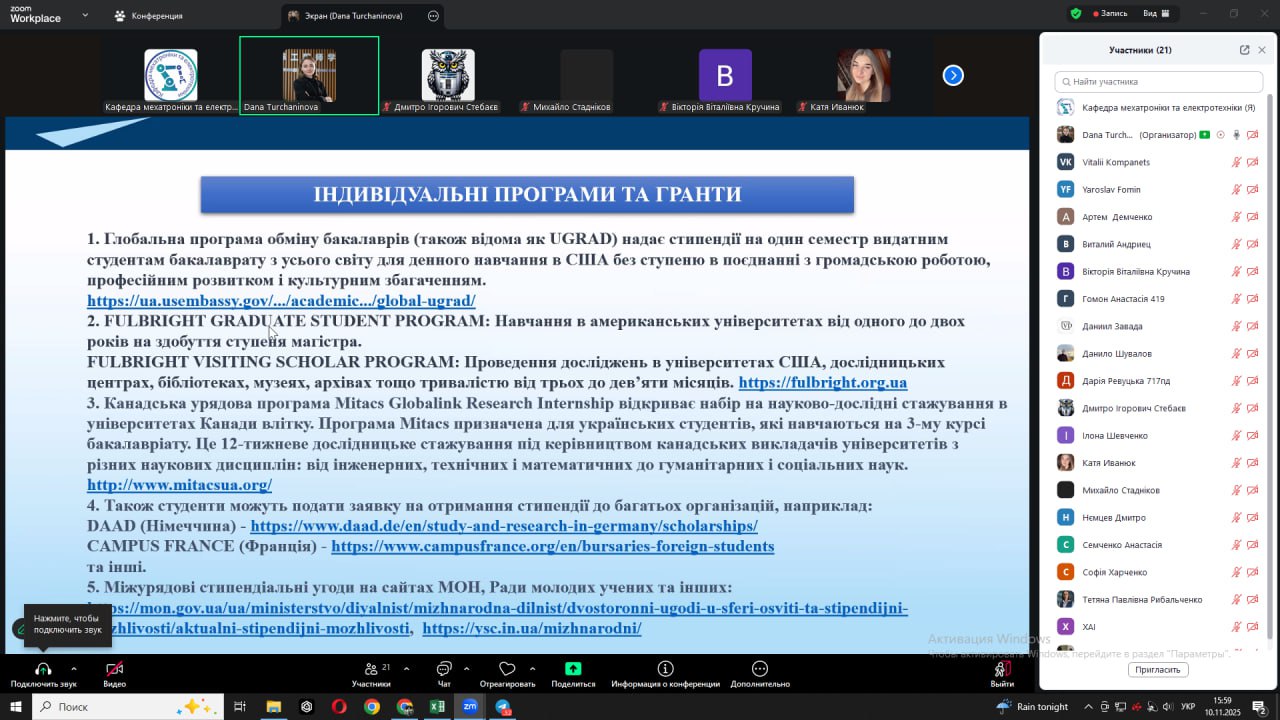
Task: Open the React (Отреагировать) icon
Action: click(x=507, y=669)
